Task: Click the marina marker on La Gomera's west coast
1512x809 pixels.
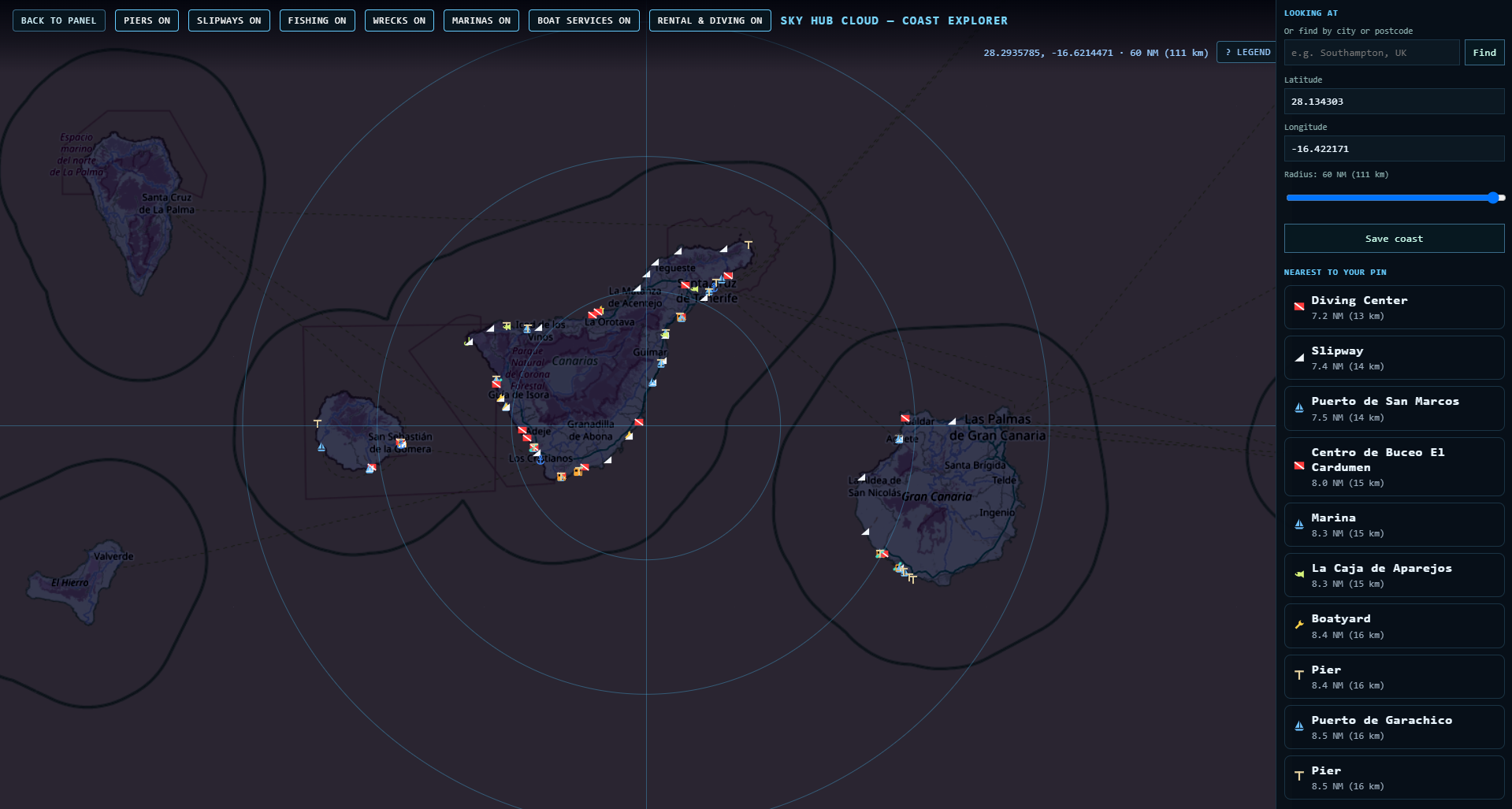Action: (321, 447)
